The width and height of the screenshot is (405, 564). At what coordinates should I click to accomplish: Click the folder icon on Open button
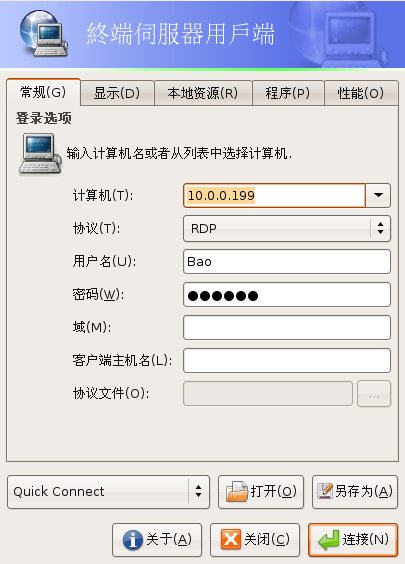237,491
